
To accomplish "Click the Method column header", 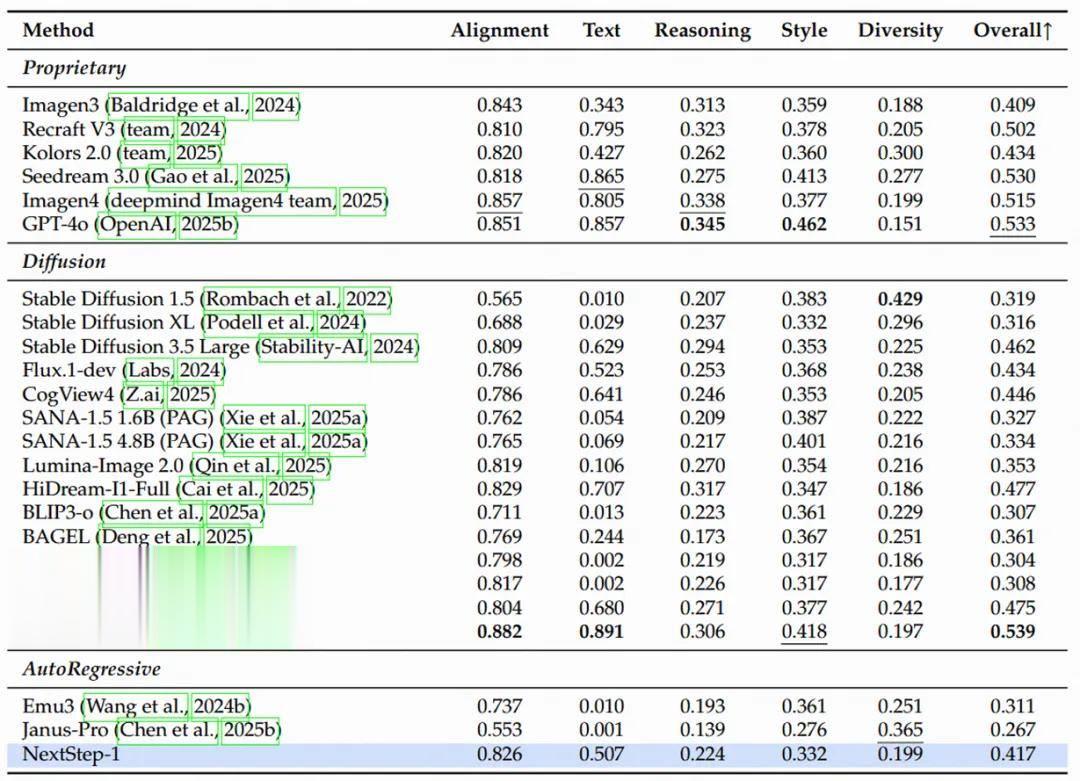I will pyautogui.click(x=58, y=30).
